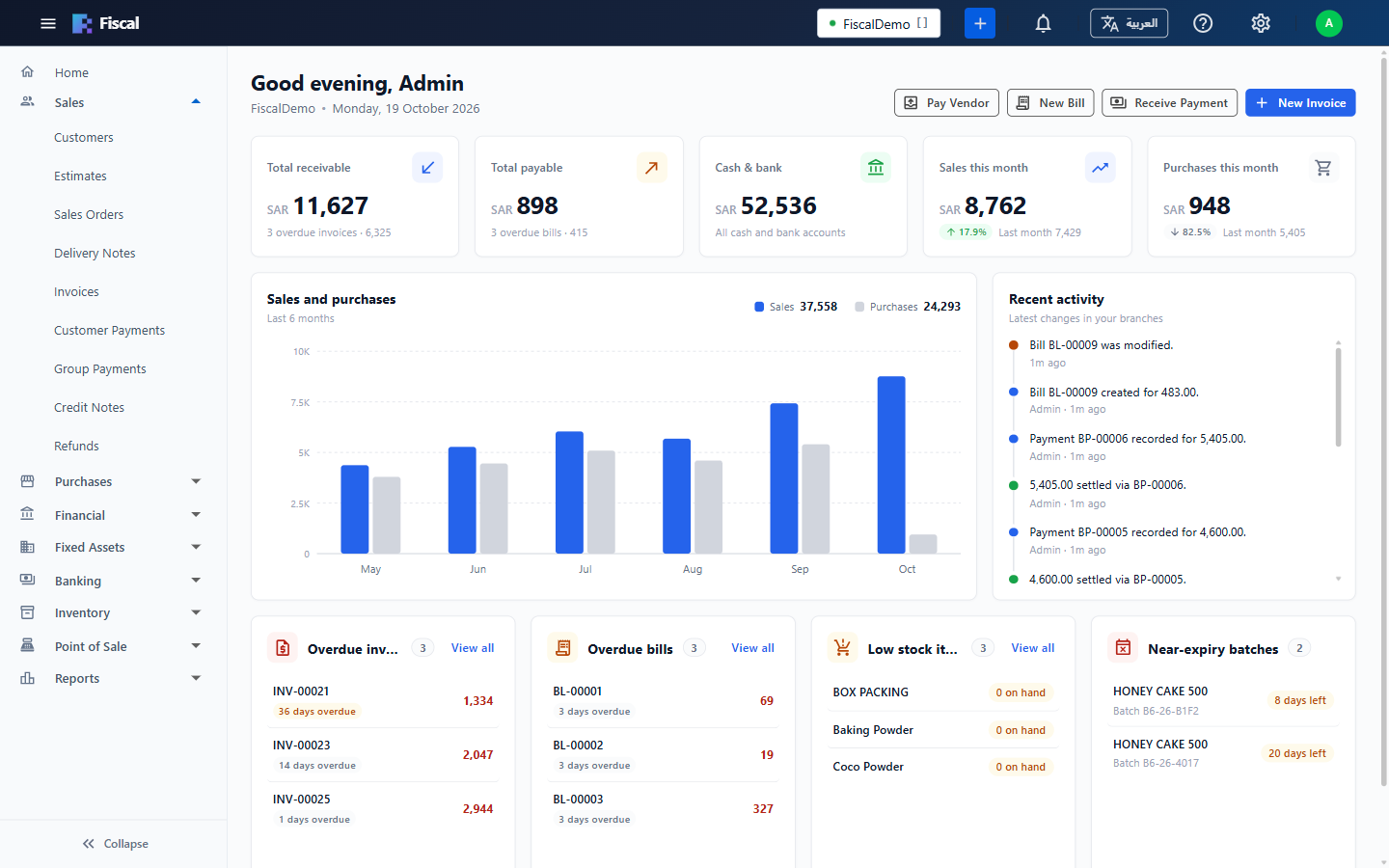Click the Pay Vendor button
This screenshot has height=868, width=1389.
[946, 102]
